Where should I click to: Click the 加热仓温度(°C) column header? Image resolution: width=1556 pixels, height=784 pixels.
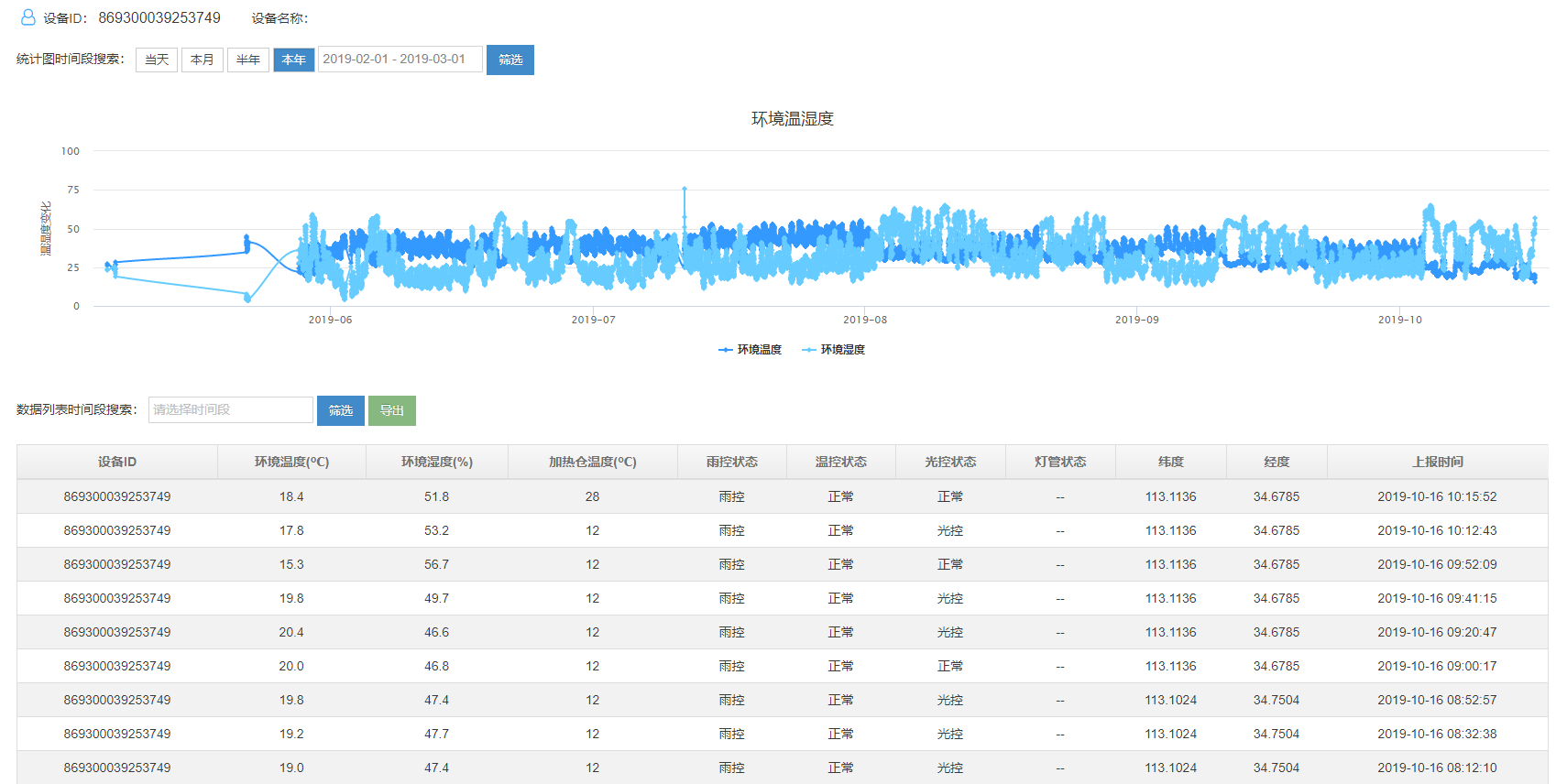pyautogui.click(x=593, y=462)
